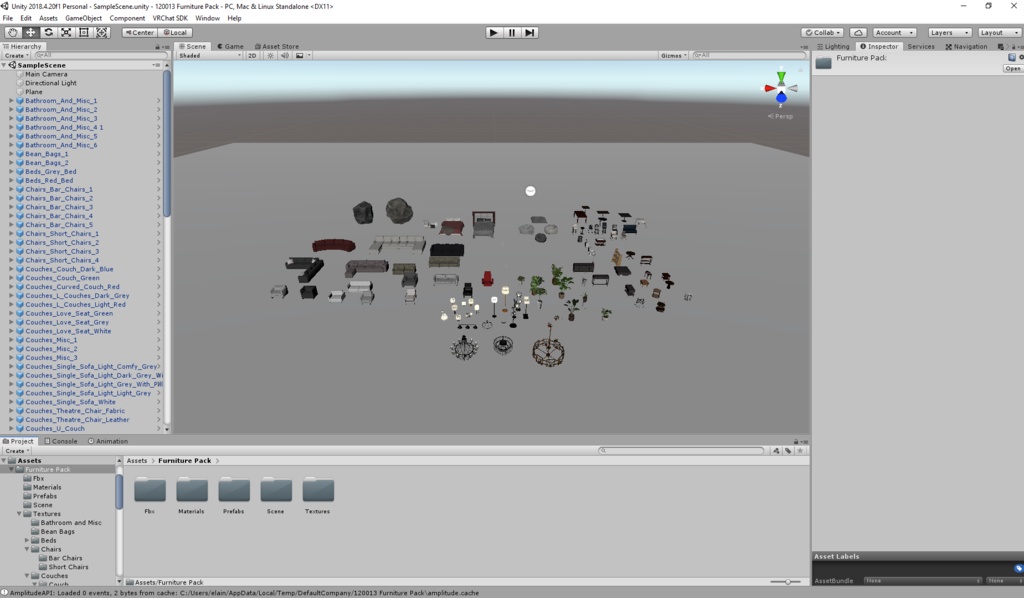Select the Rect transform tool
Screen dimensions: 1024x598
pyautogui.click(x=86, y=32)
